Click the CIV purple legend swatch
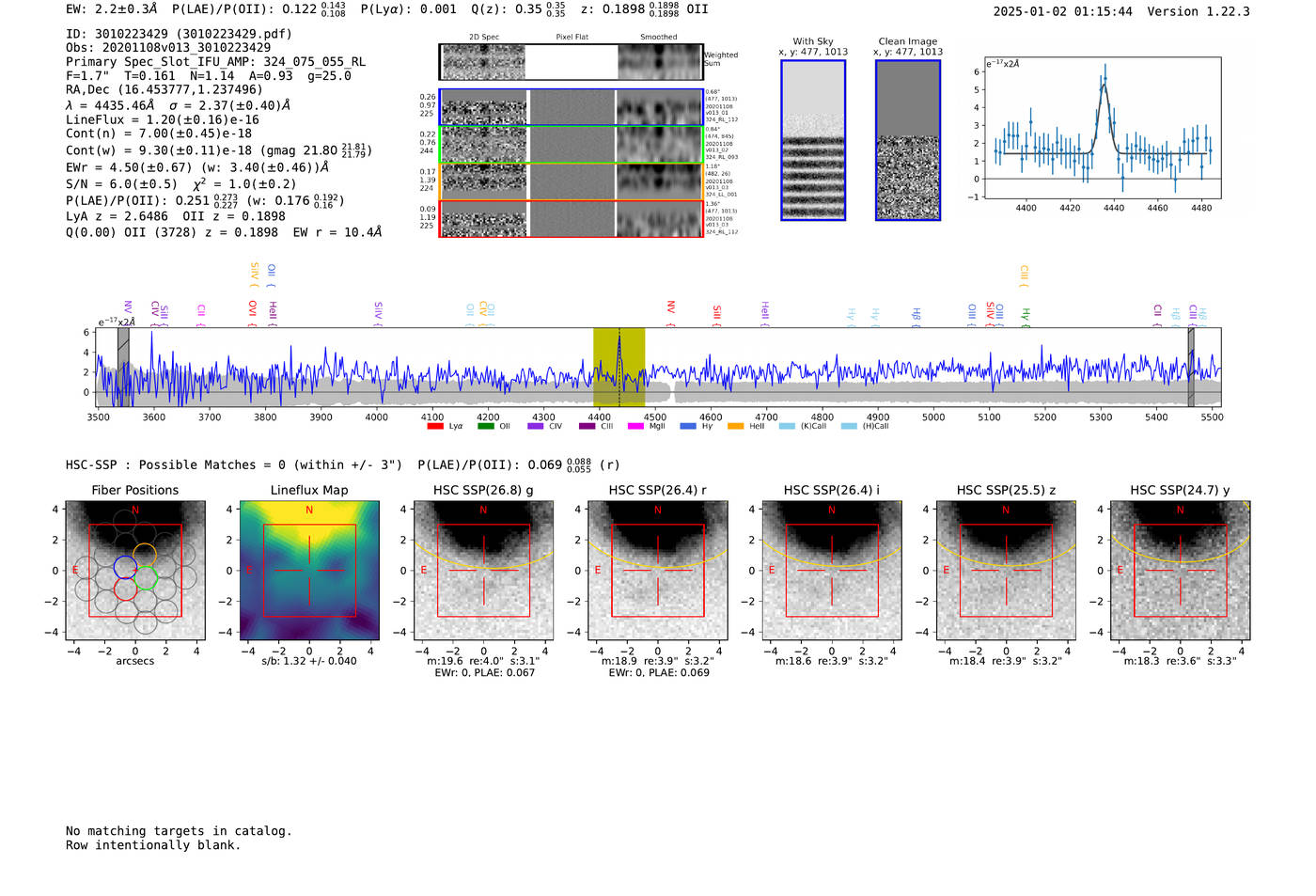The width and height of the screenshot is (1316, 896). pyautogui.click(x=536, y=426)
